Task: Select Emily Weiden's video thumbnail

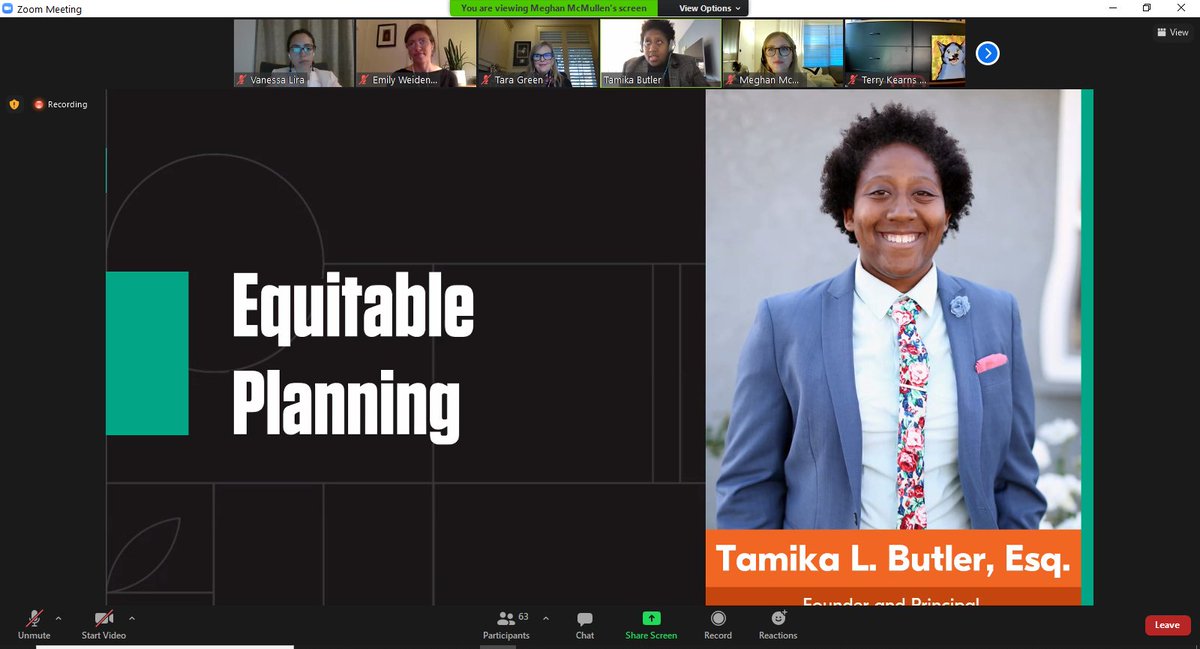Action: (416, 53)
